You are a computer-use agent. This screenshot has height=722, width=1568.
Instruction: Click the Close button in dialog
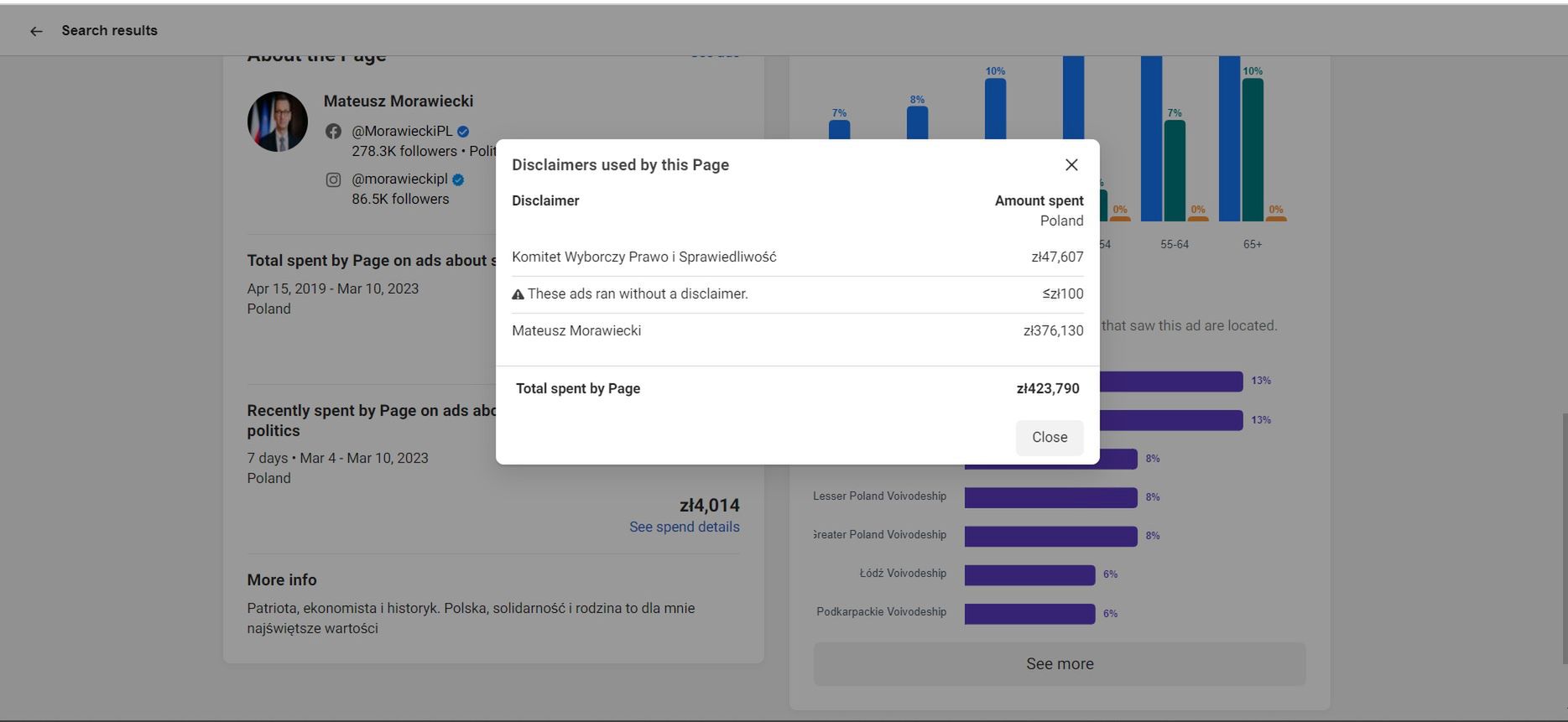(1050, 438)
